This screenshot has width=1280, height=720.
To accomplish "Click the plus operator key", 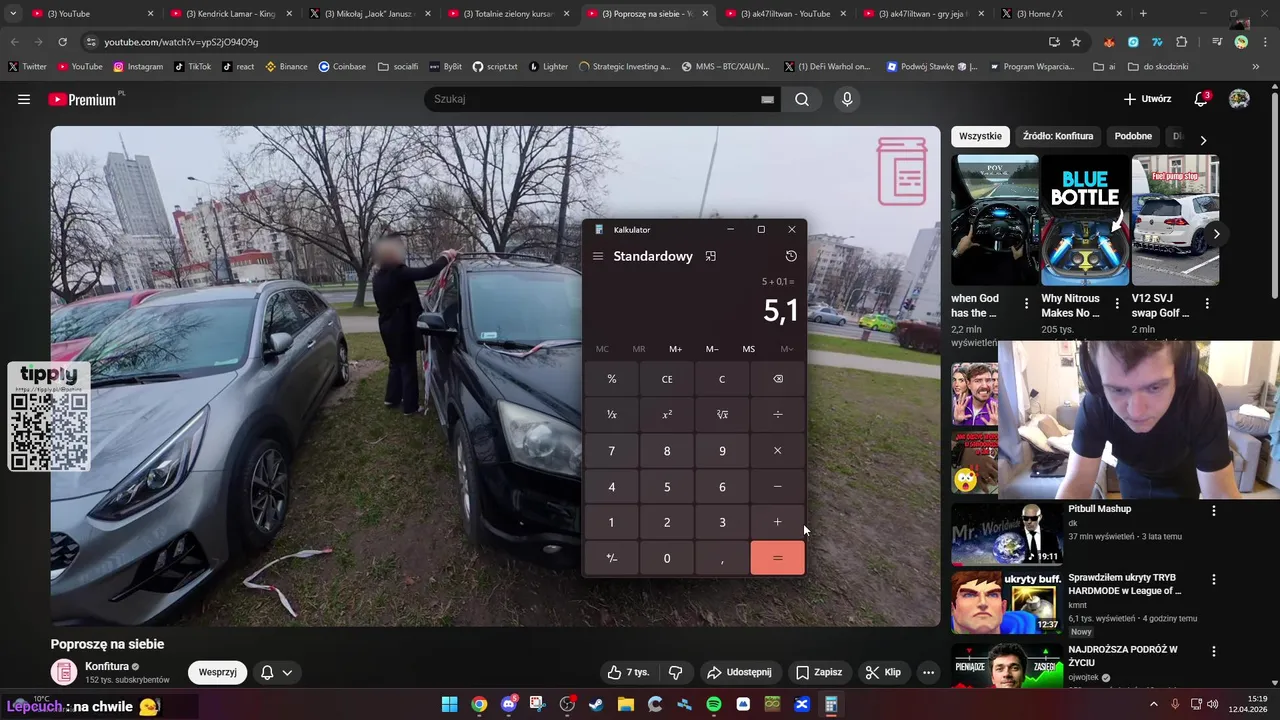I will (x=778, y=522).
